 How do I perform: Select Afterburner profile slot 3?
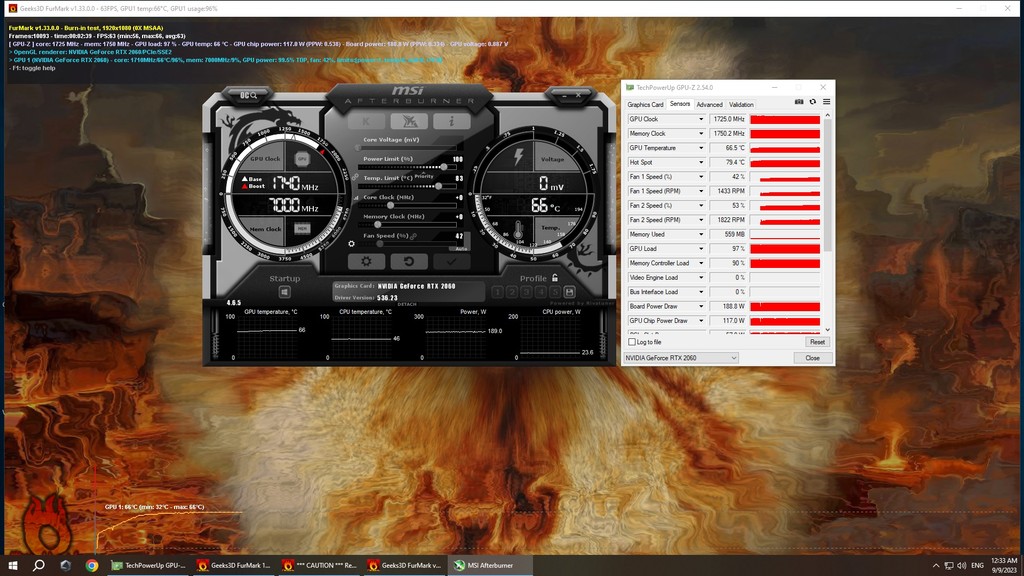click(526, 292)
